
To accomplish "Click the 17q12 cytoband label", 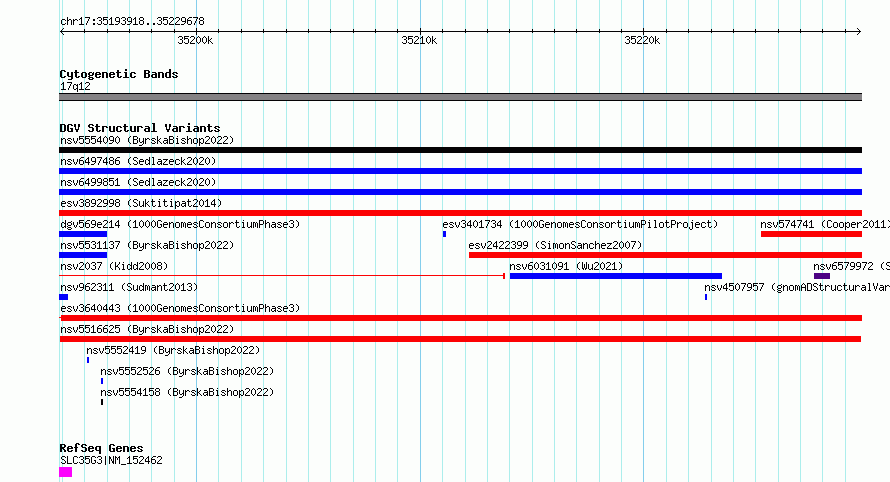I will click(x=75, y=86).
